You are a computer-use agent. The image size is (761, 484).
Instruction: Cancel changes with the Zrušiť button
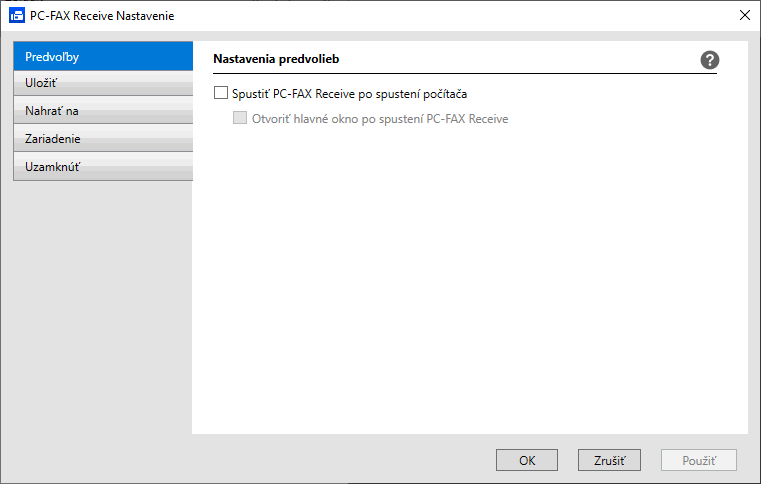click(609, 460)
